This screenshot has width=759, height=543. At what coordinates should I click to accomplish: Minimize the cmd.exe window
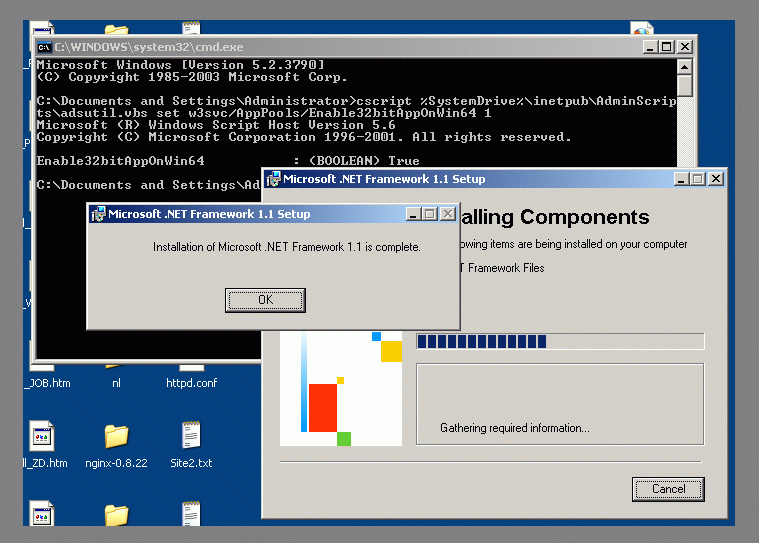pos(650,47)
